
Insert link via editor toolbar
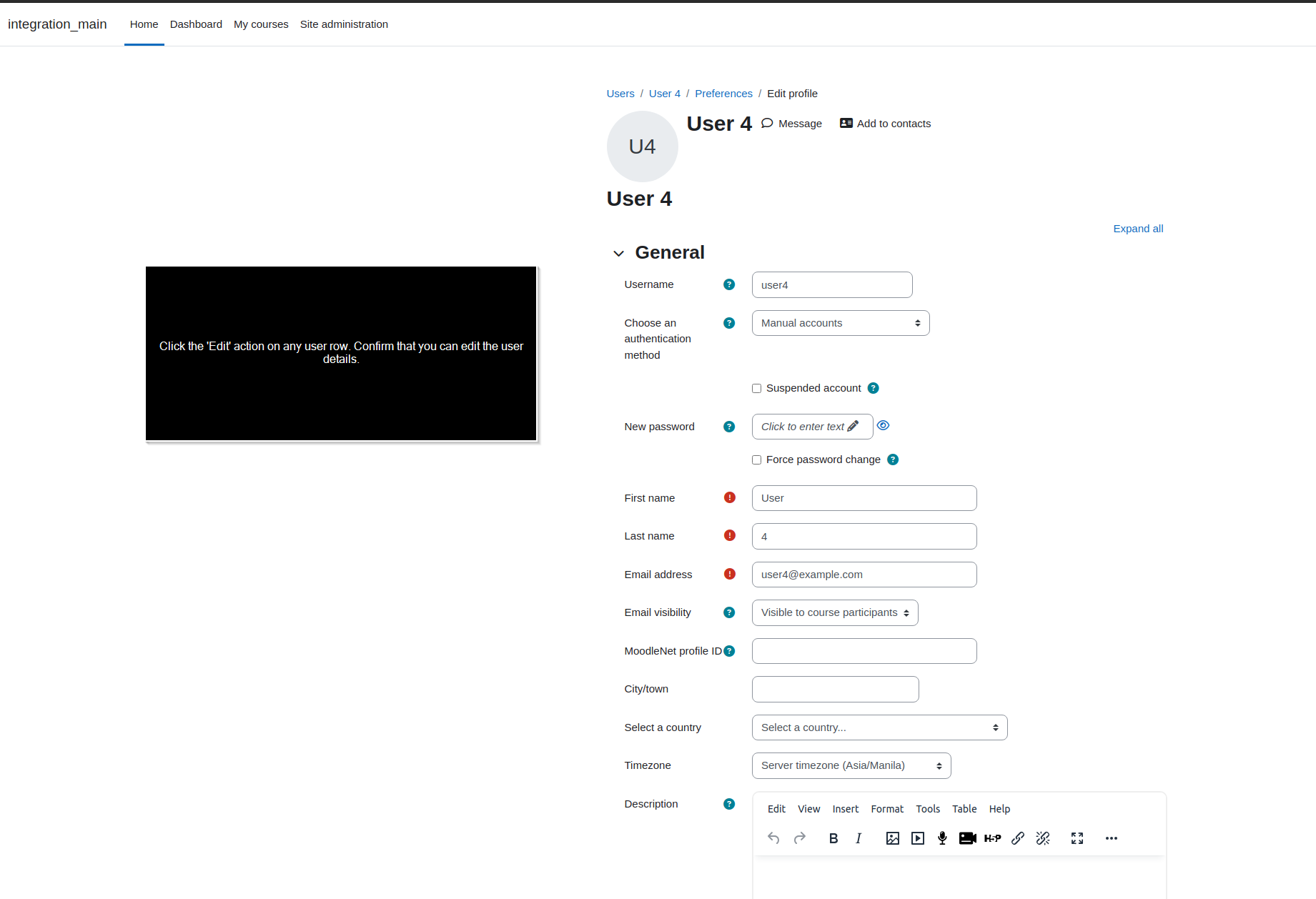click(1018, 838)
